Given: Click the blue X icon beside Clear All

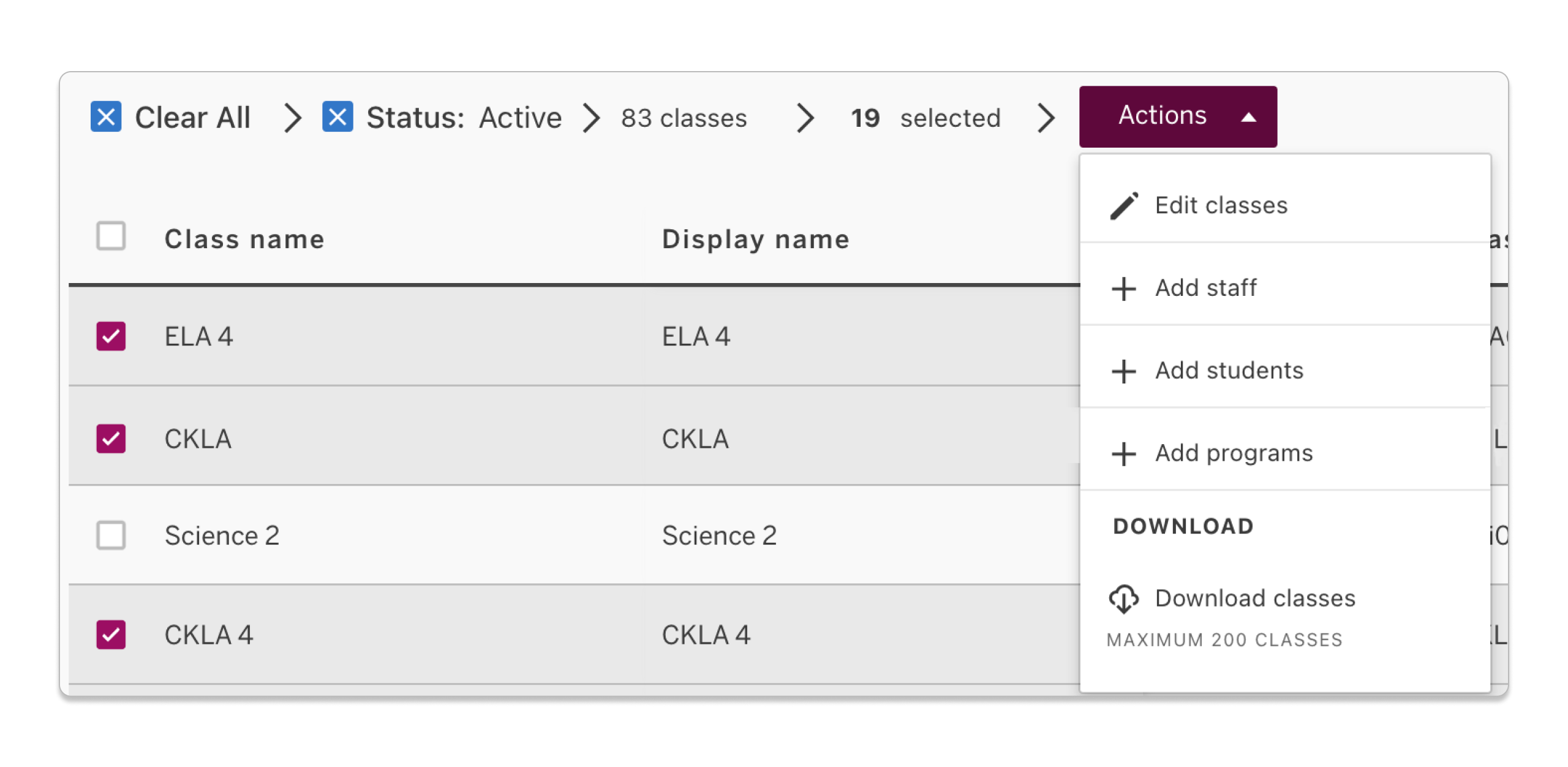Looking at the screenshot, I should [x=107, y=117].
